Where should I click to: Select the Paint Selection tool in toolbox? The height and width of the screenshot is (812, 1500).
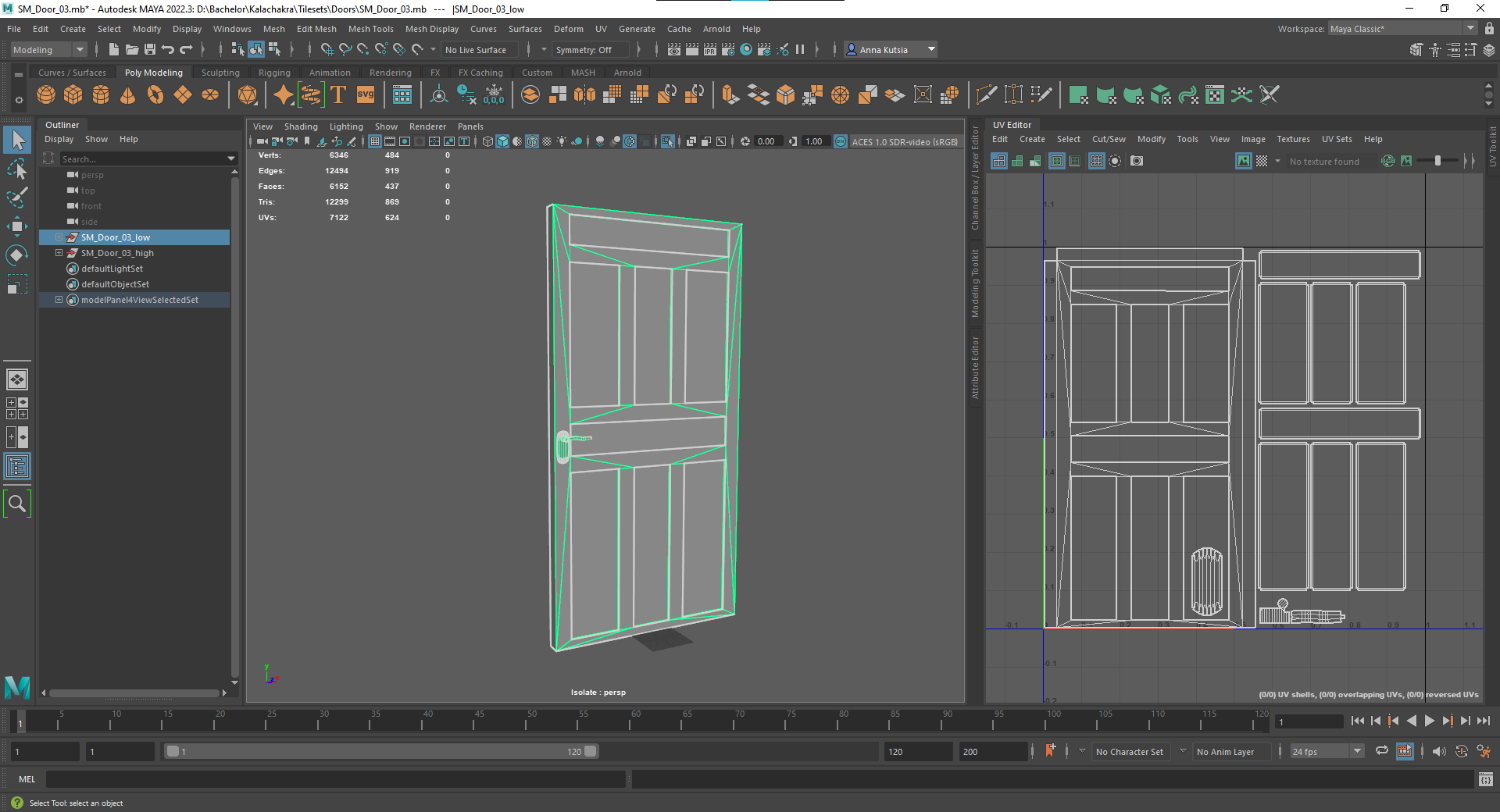[x=16, y=198]
